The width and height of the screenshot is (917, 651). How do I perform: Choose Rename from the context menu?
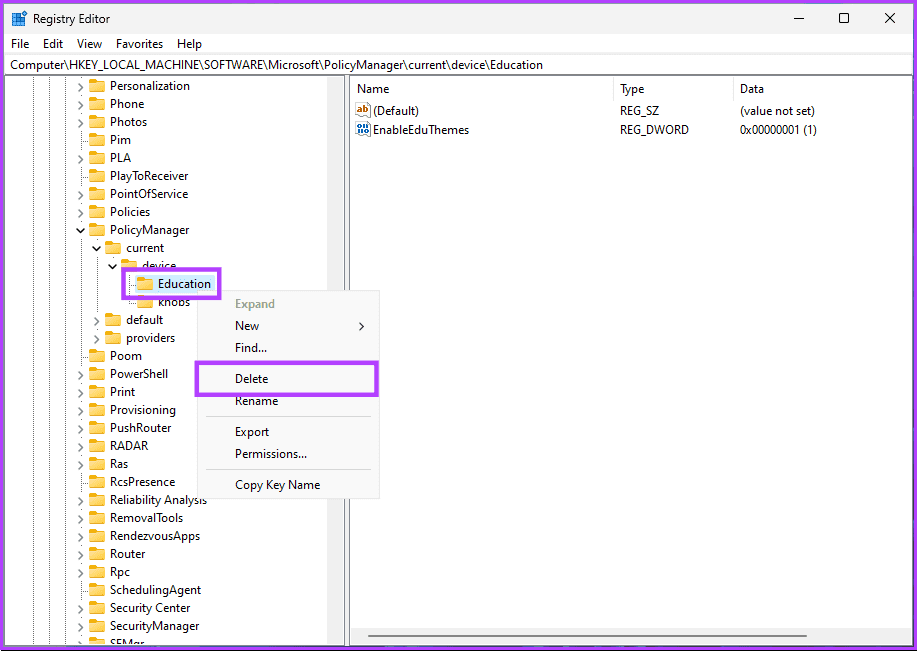click(288, 401)
